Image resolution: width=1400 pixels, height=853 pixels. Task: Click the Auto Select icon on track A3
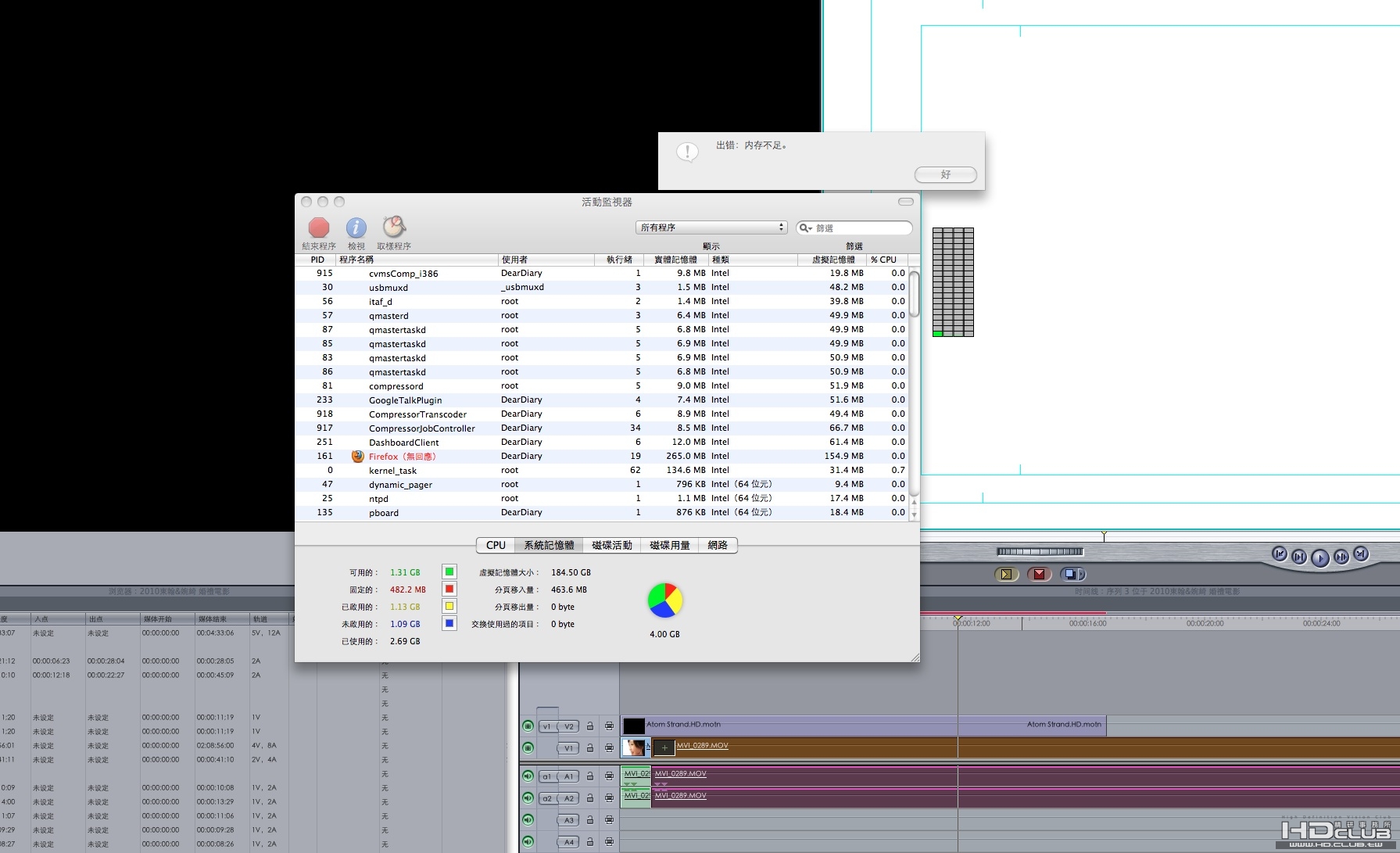[609, 820]
